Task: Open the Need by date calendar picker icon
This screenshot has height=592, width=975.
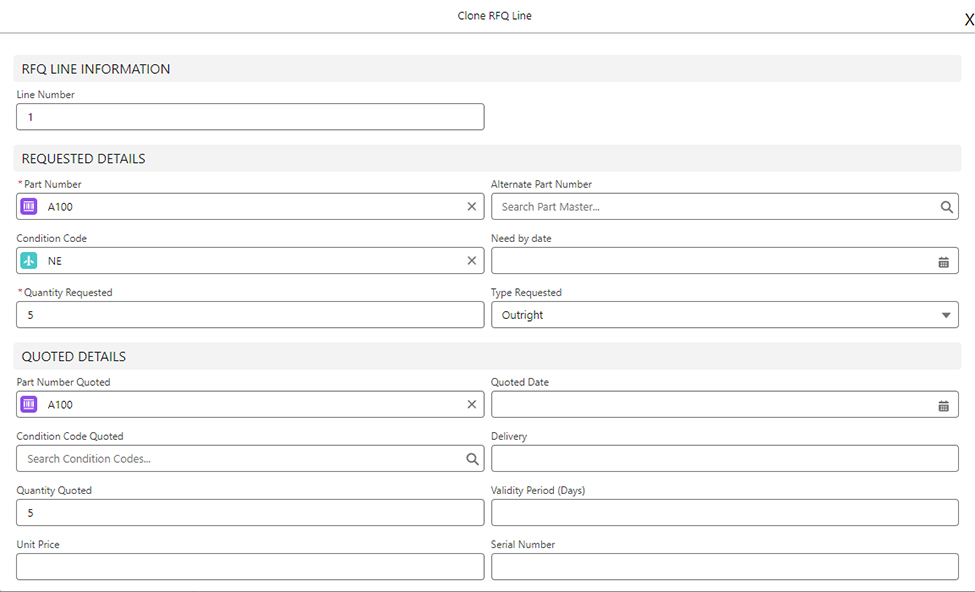Action: [943, 260]
